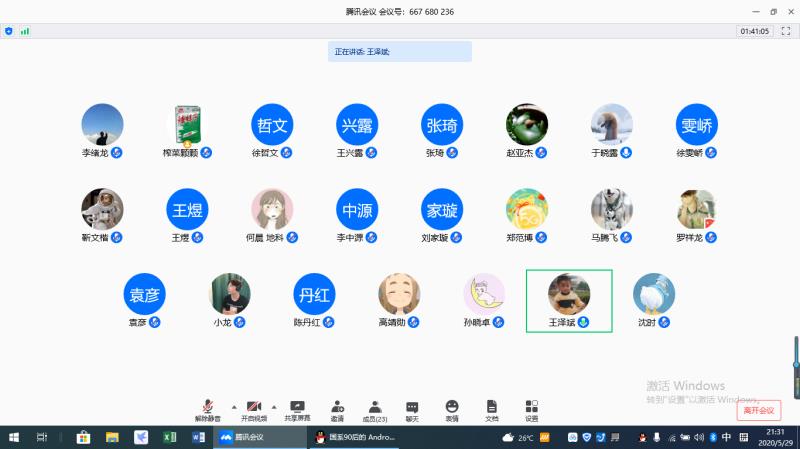Click the Leave Meeting (离开会议) button
This screenshot has width=800, height=449.
tap(757, 410)
